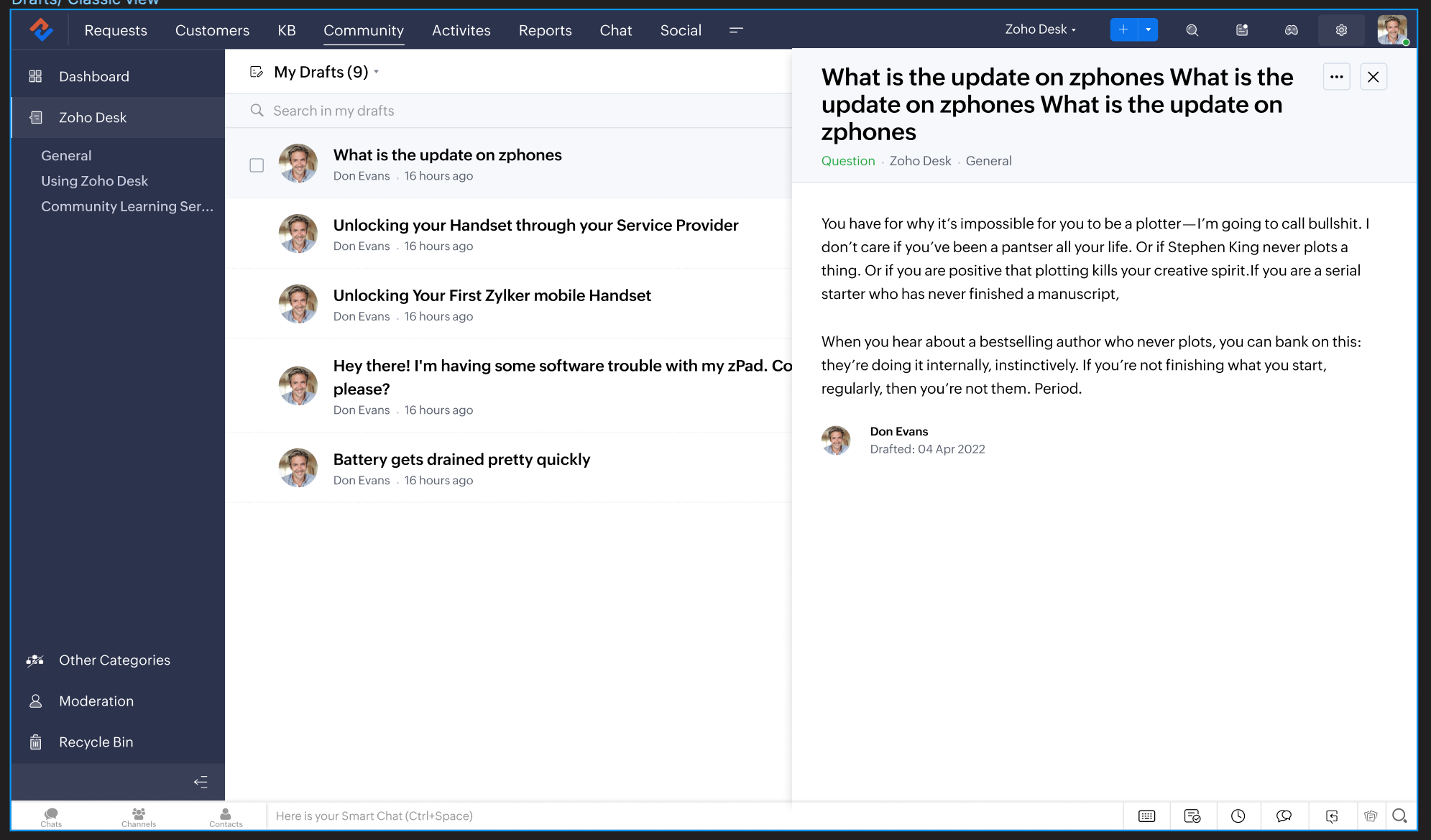The width and height of the screenshot is (1431, 840).
Task: Close the draft preview panel
Action: click(x=1373, y=77)
